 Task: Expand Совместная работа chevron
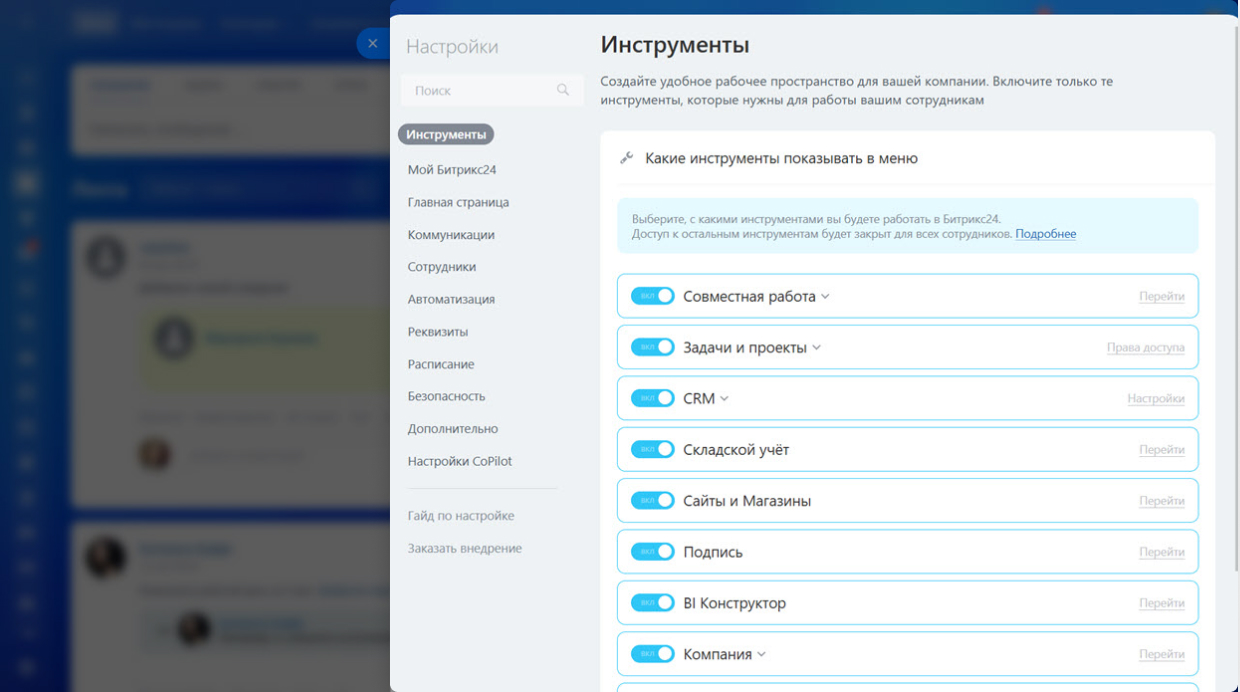(825, 297)
